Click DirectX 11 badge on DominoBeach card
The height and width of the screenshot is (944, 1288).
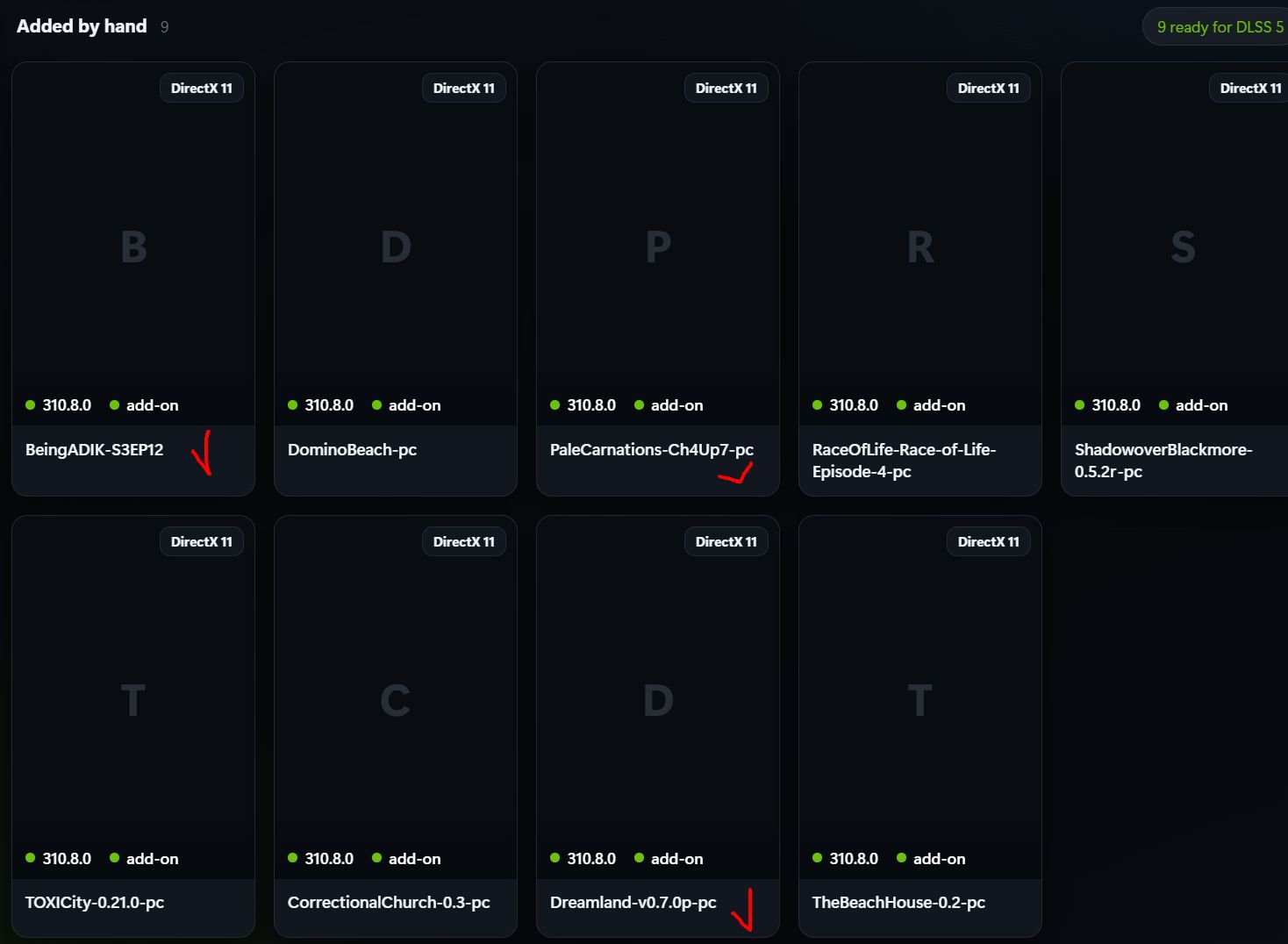tap(464, 88)
